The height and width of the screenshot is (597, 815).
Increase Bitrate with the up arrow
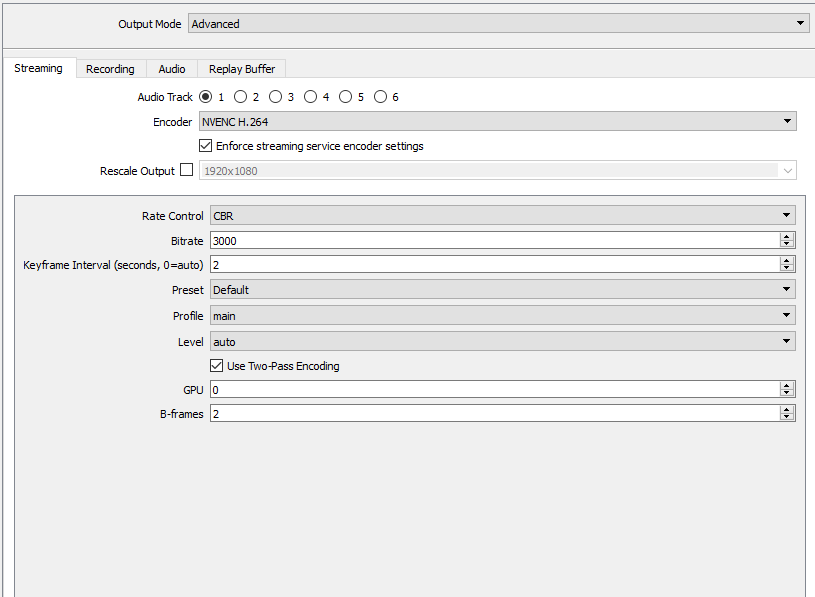787,236
